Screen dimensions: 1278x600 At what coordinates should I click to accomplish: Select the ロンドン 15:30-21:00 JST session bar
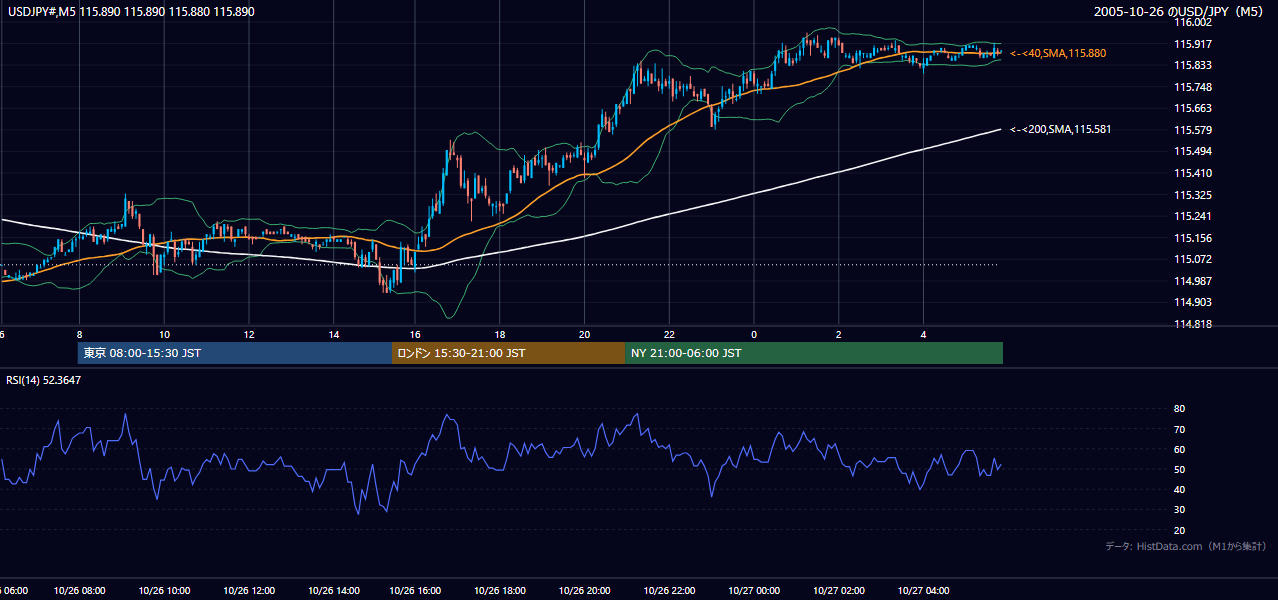(508, 353)
